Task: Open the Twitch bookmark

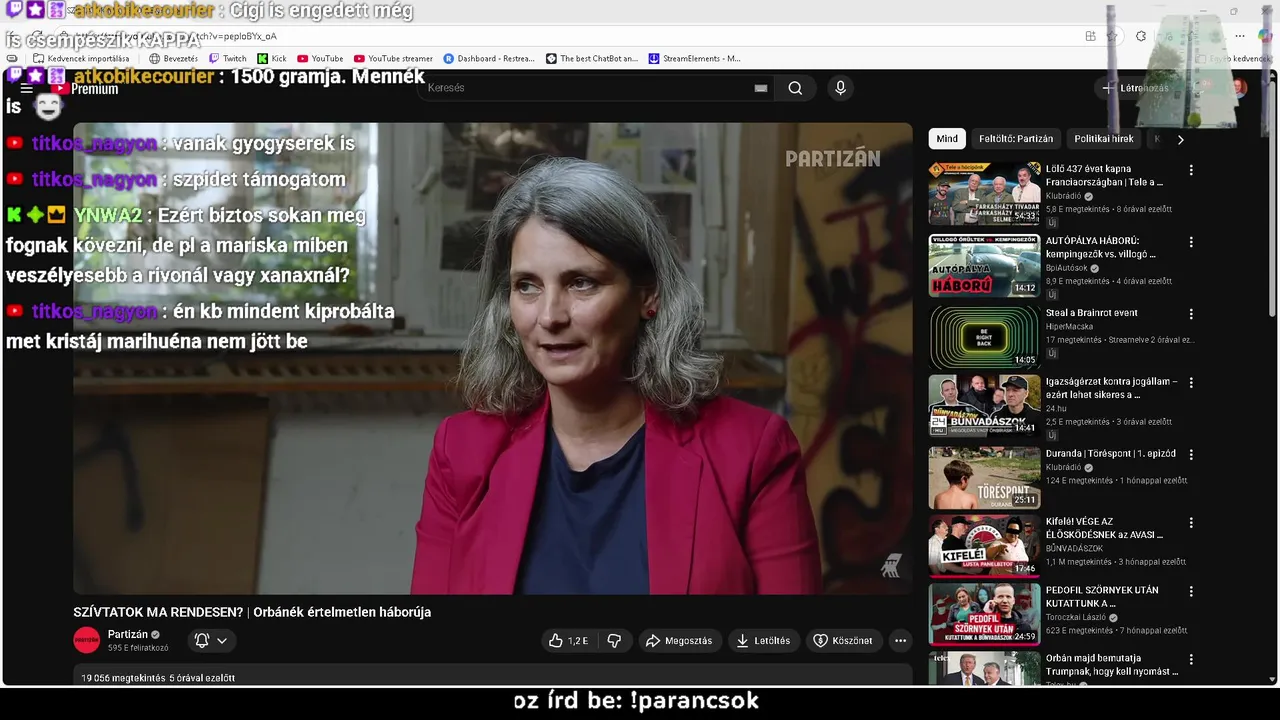Action: pyautogui.click(x=227, y=58)
